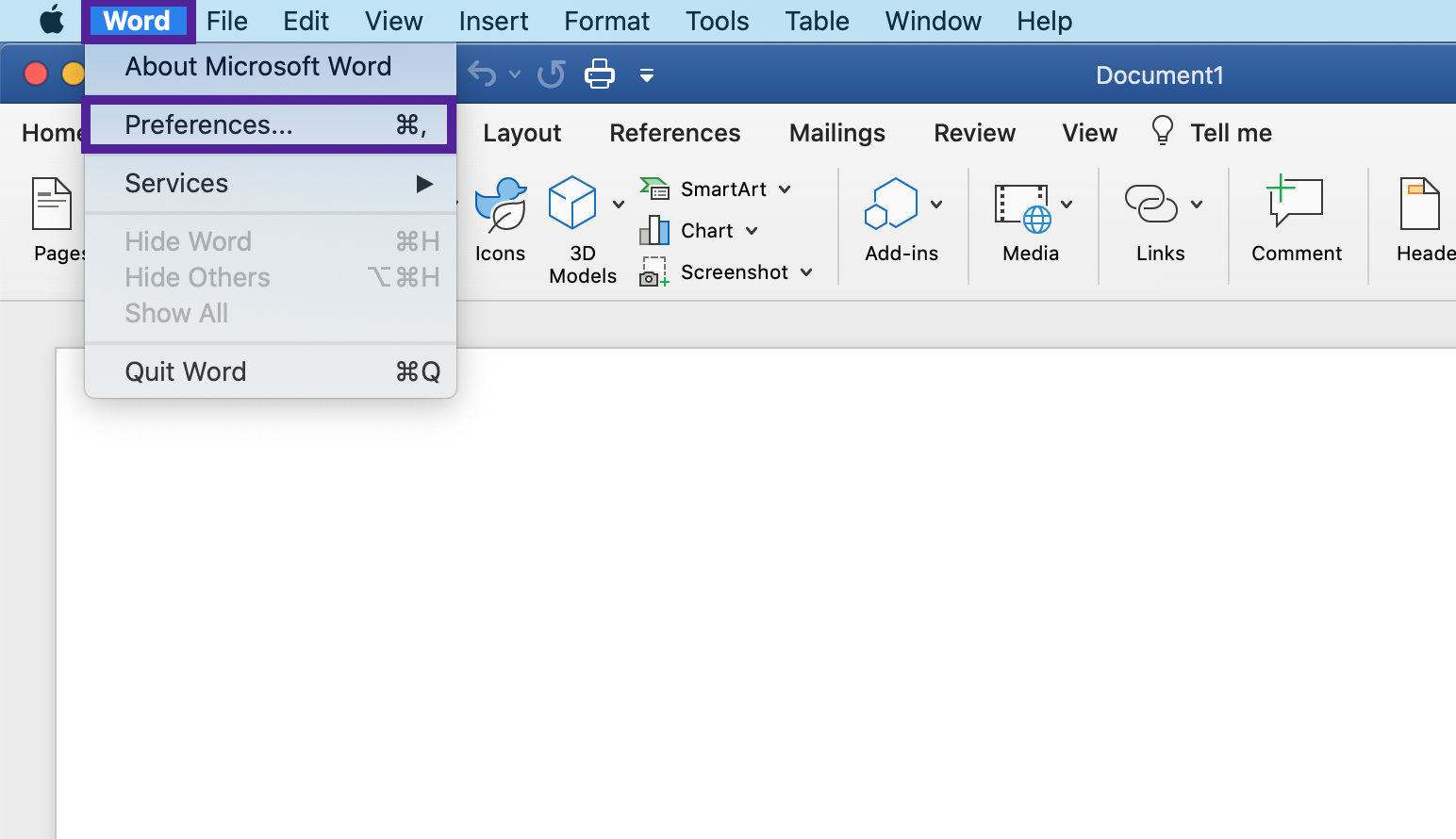
Task: Click inside the blank document page
Action: pyautogui.click(x=754, y=594)
